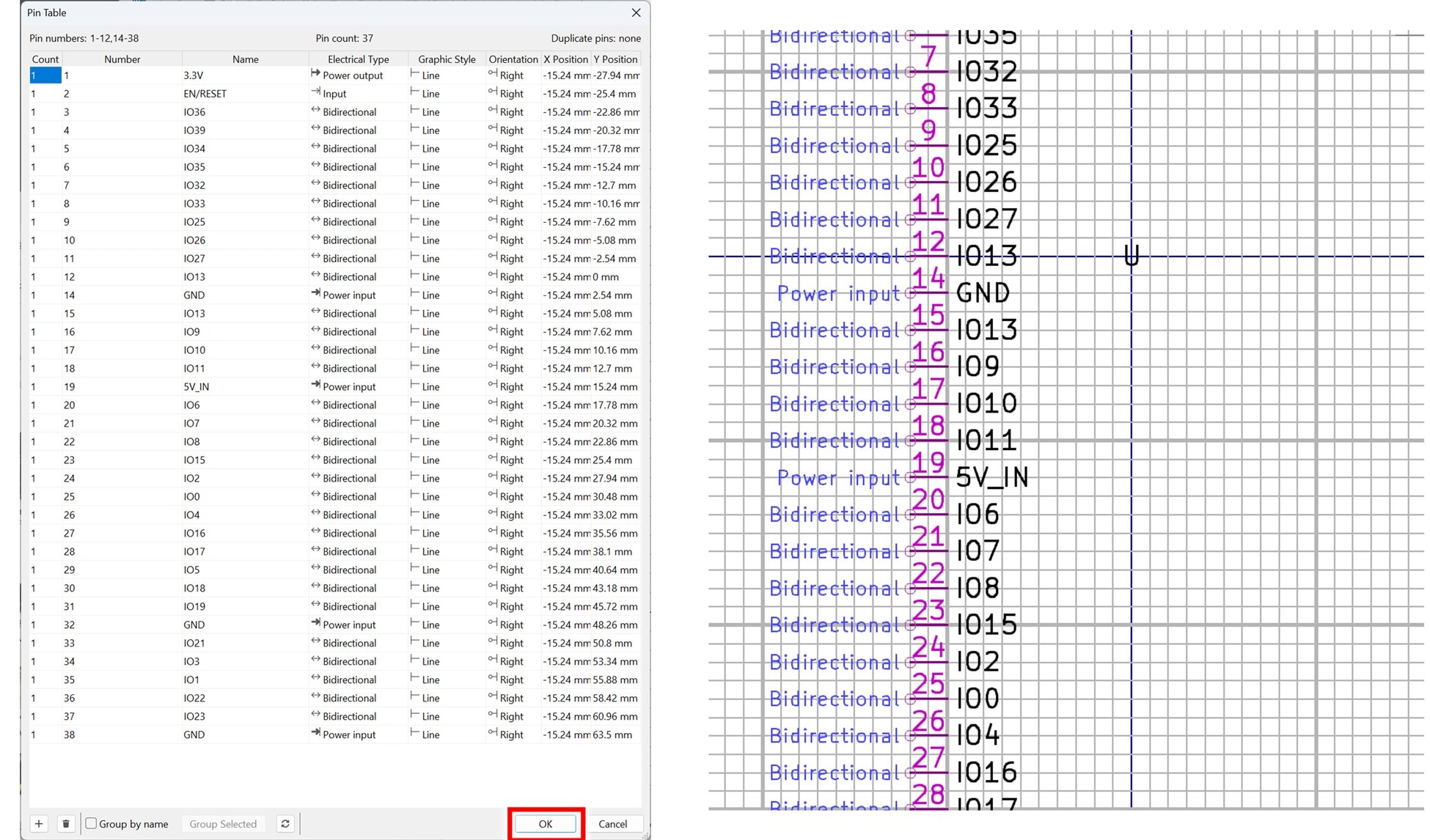Click the Group Selected button
1430x840 pixels.
(x=223, y=824)
